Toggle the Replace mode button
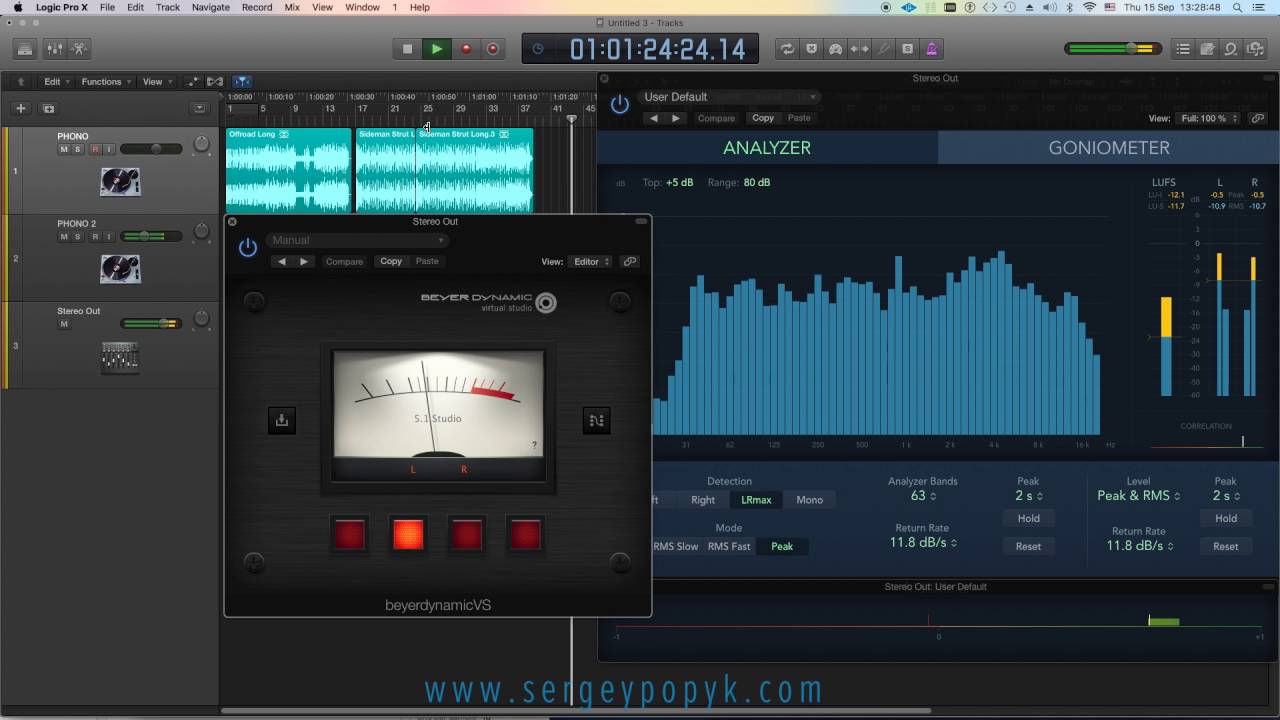This screenshot has width=1280, height=720. coord(811,48)
